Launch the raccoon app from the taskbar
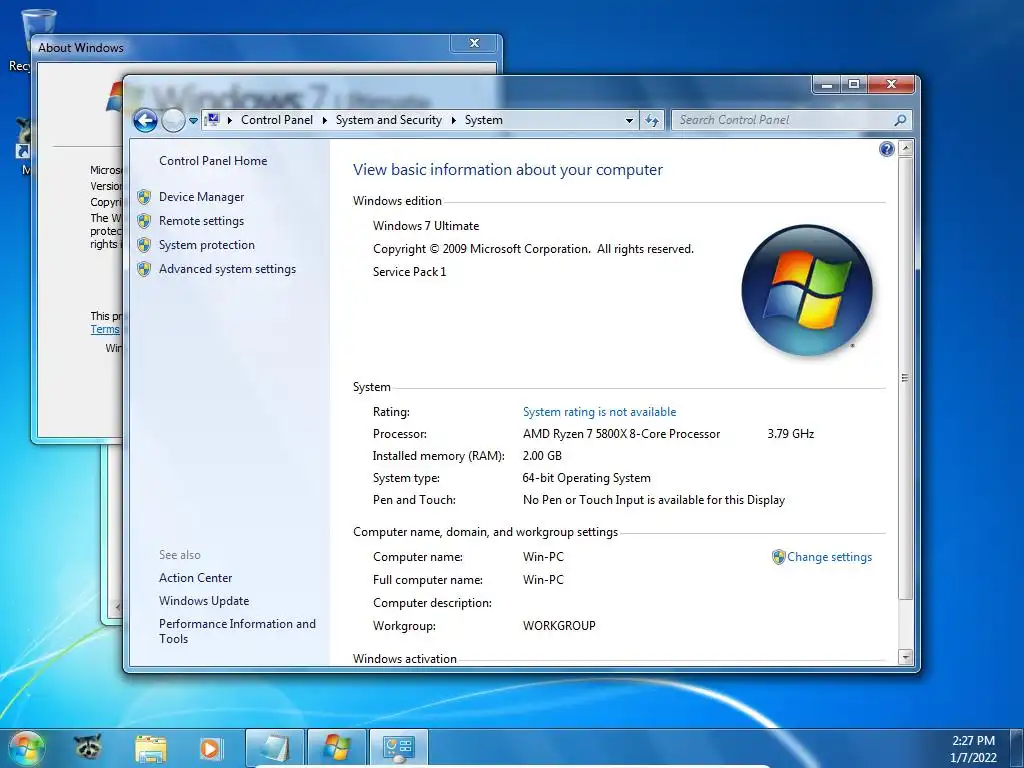This screenshot has height=768, width=1024. tap(88, 748)
